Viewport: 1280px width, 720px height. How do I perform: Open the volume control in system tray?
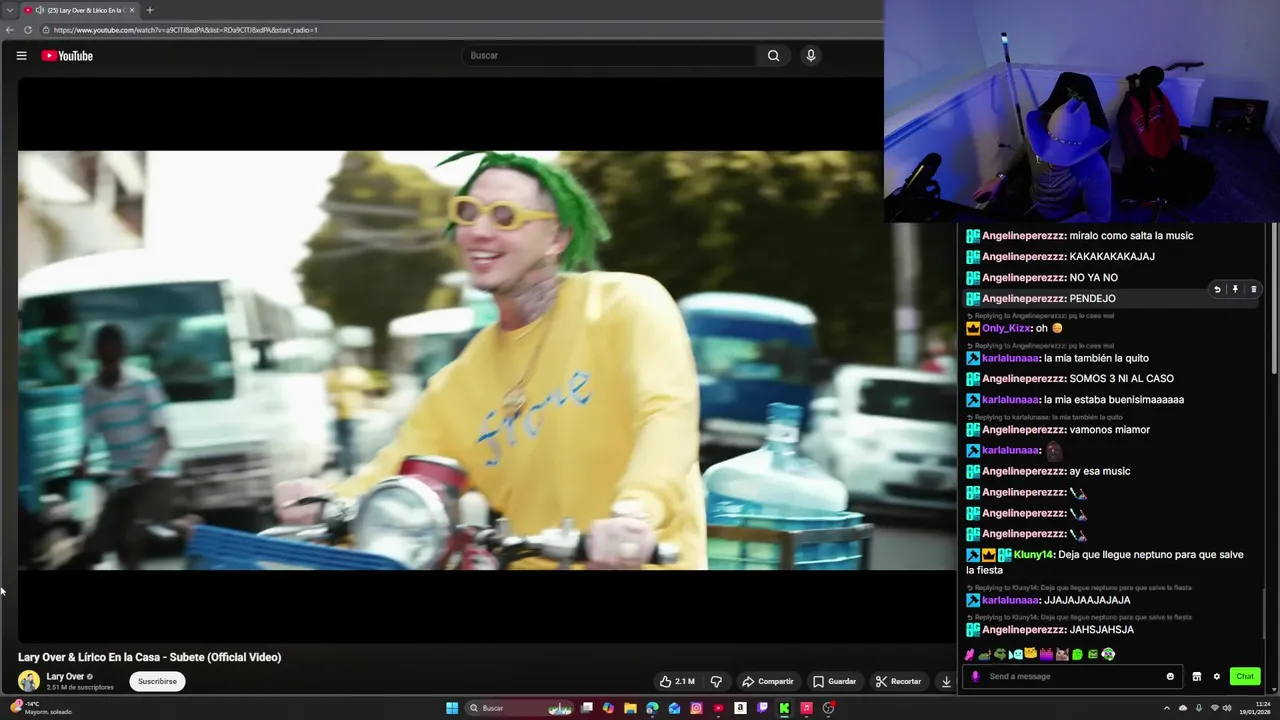[1229, 708]
